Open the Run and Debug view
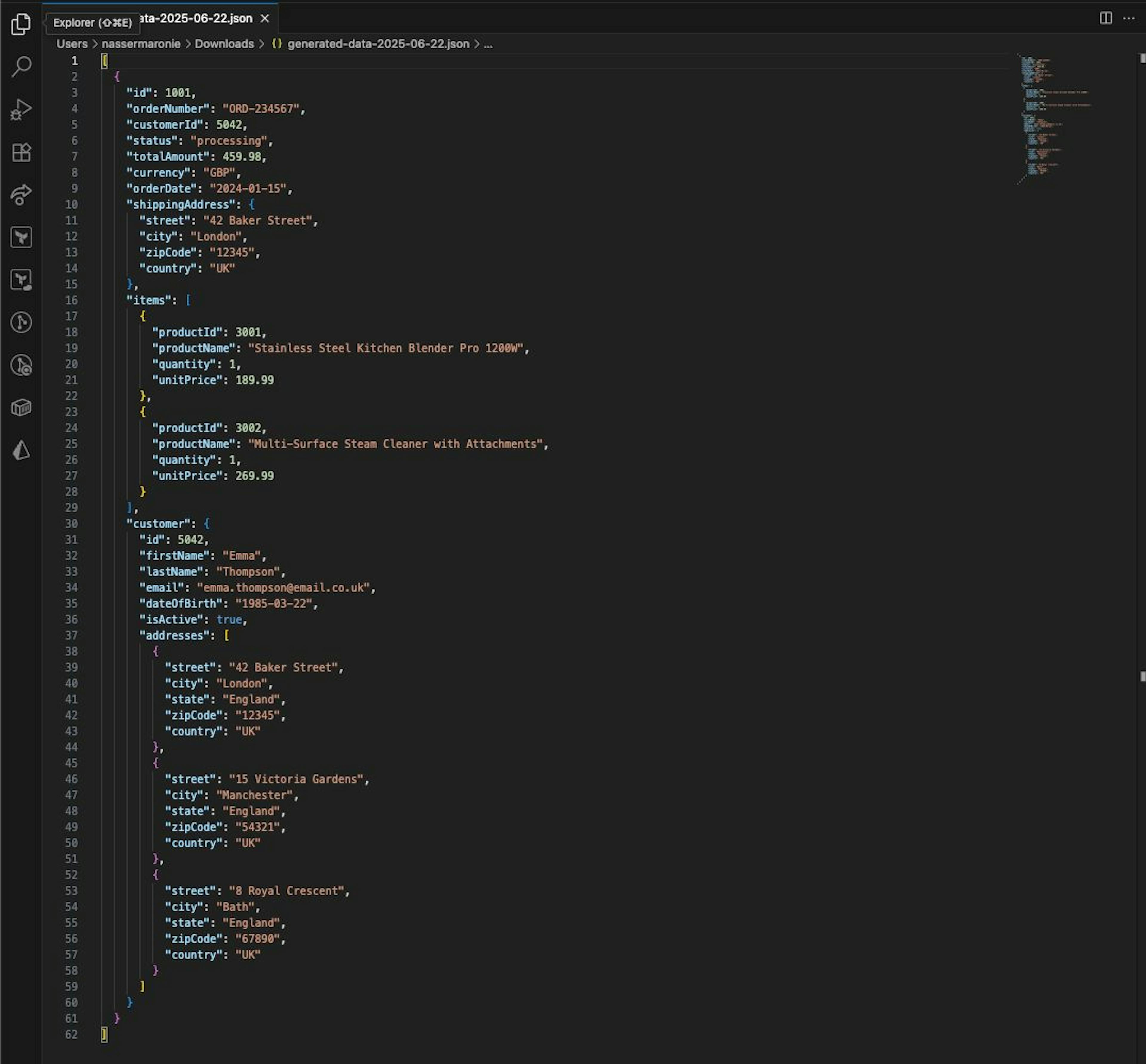This screenshot has width=1146, height=1064. tap(21, 110)
